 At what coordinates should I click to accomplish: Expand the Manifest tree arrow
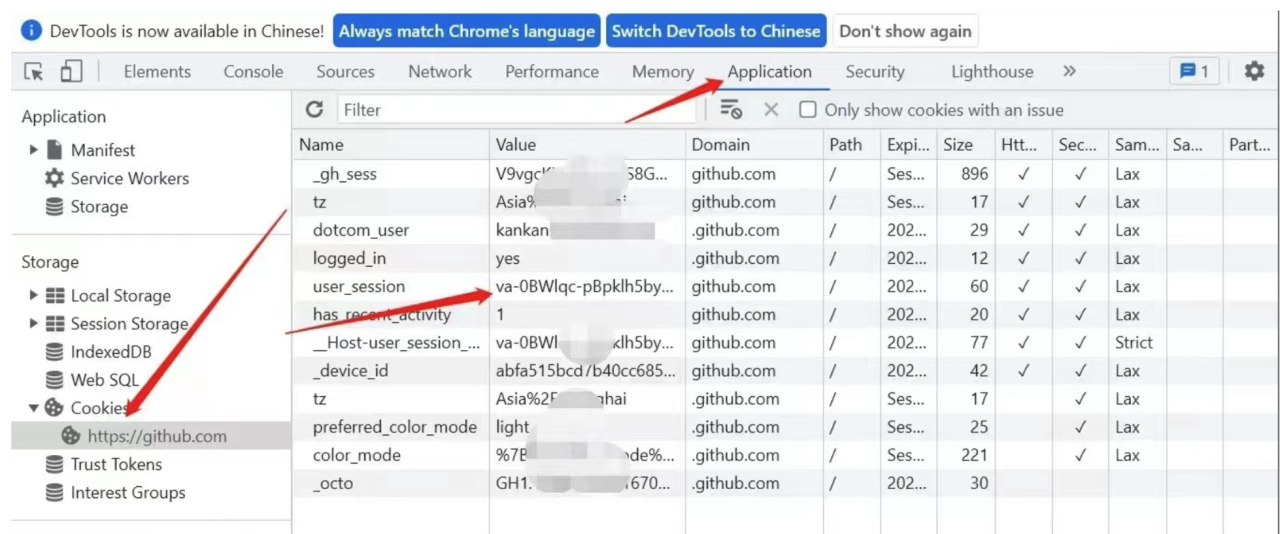point(34,150)
